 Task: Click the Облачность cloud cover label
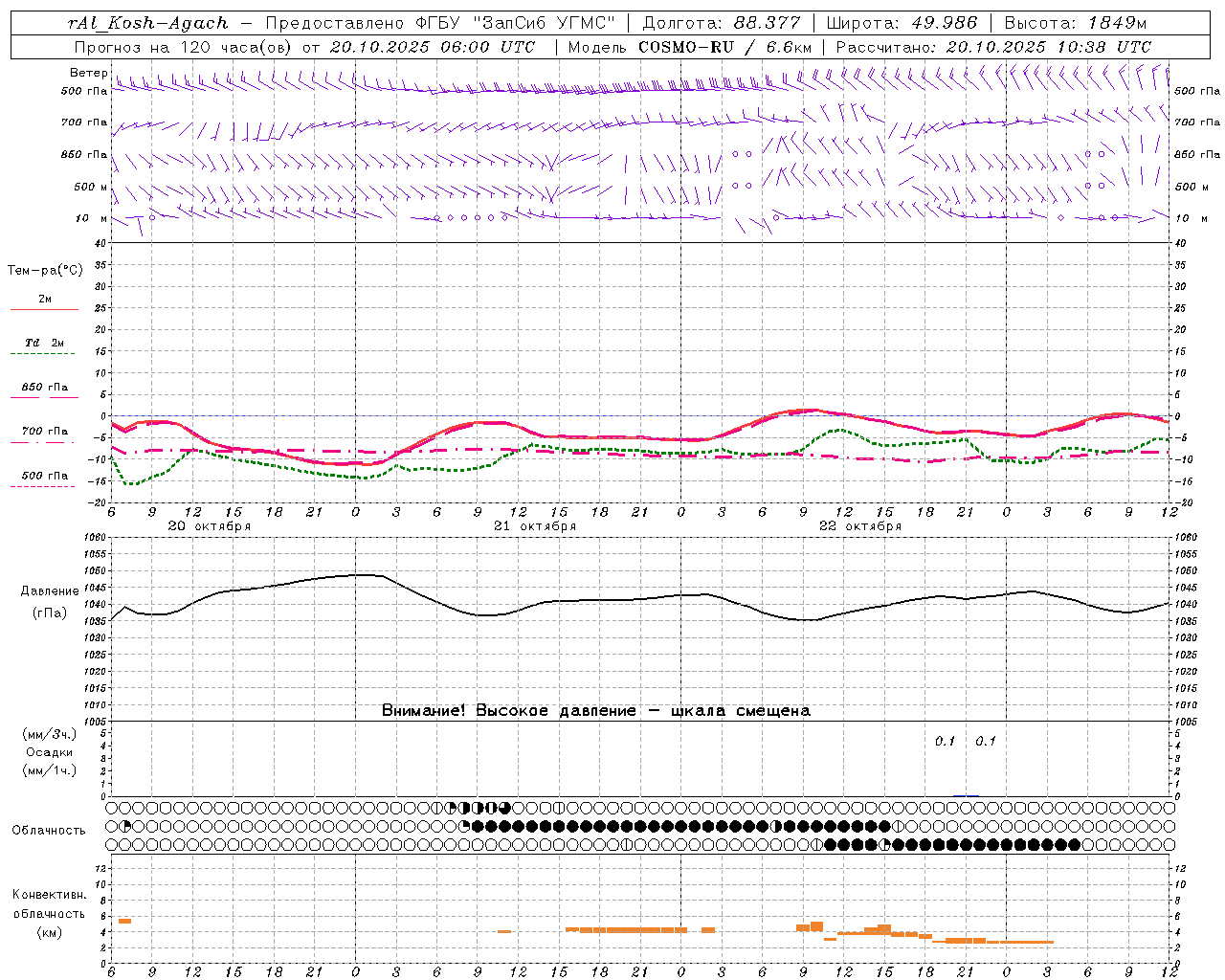pyautogui.click(x=49, y=831)
